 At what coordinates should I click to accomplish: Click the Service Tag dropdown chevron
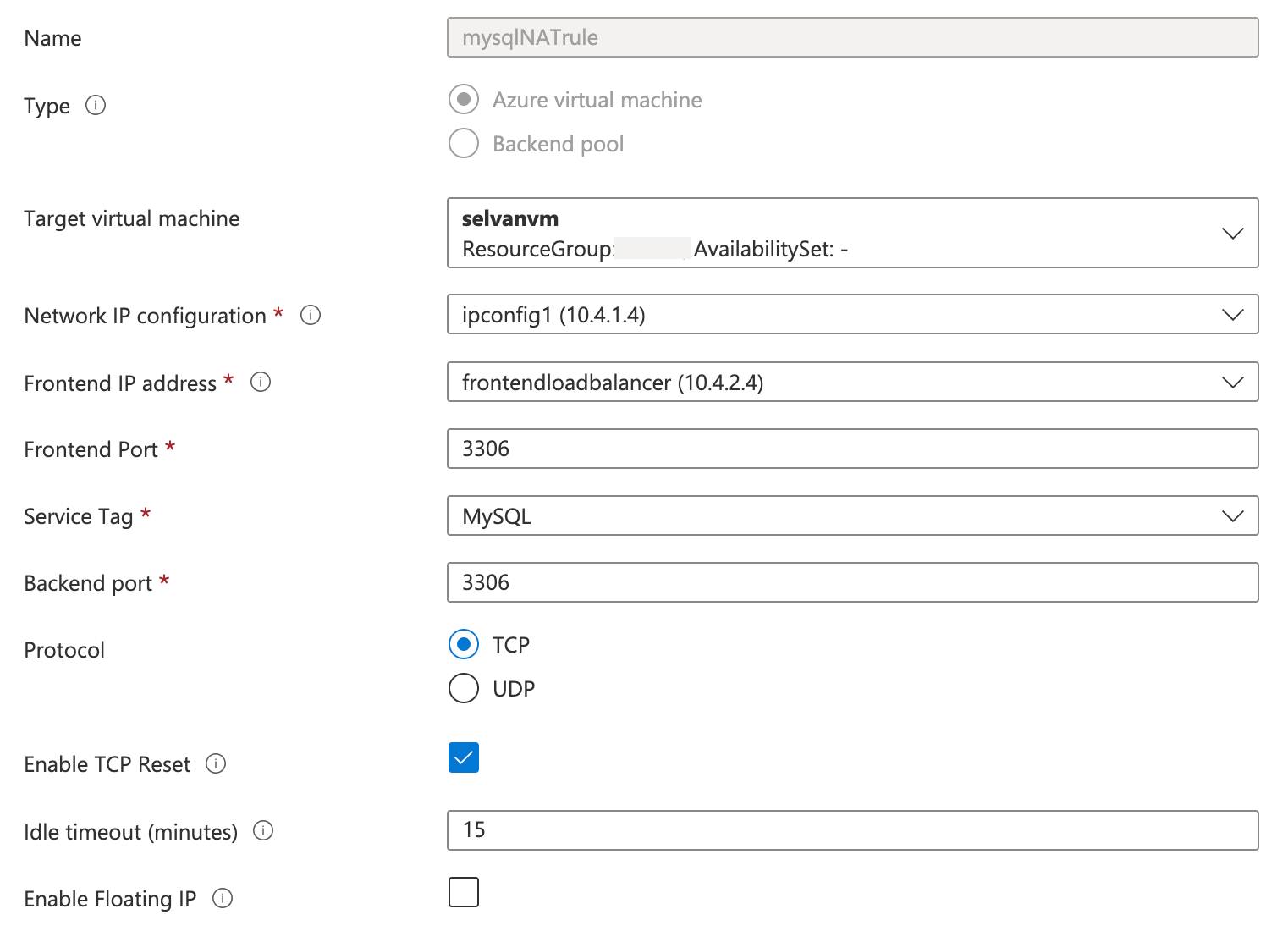coord(1232,515)
